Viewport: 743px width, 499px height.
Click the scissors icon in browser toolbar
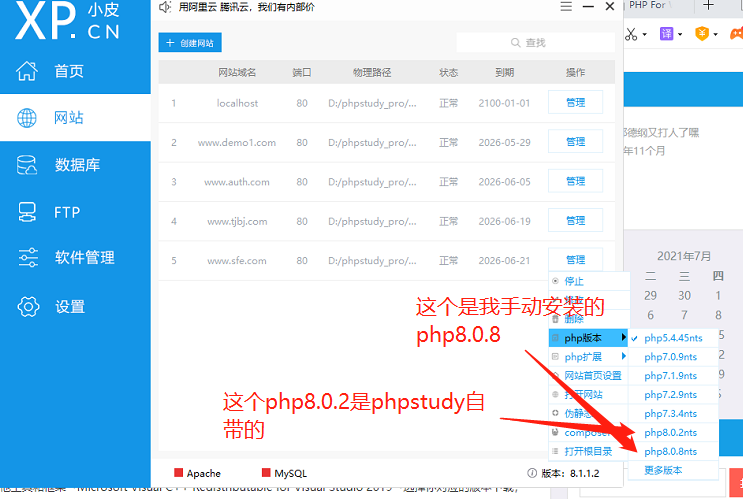(631, 34)
